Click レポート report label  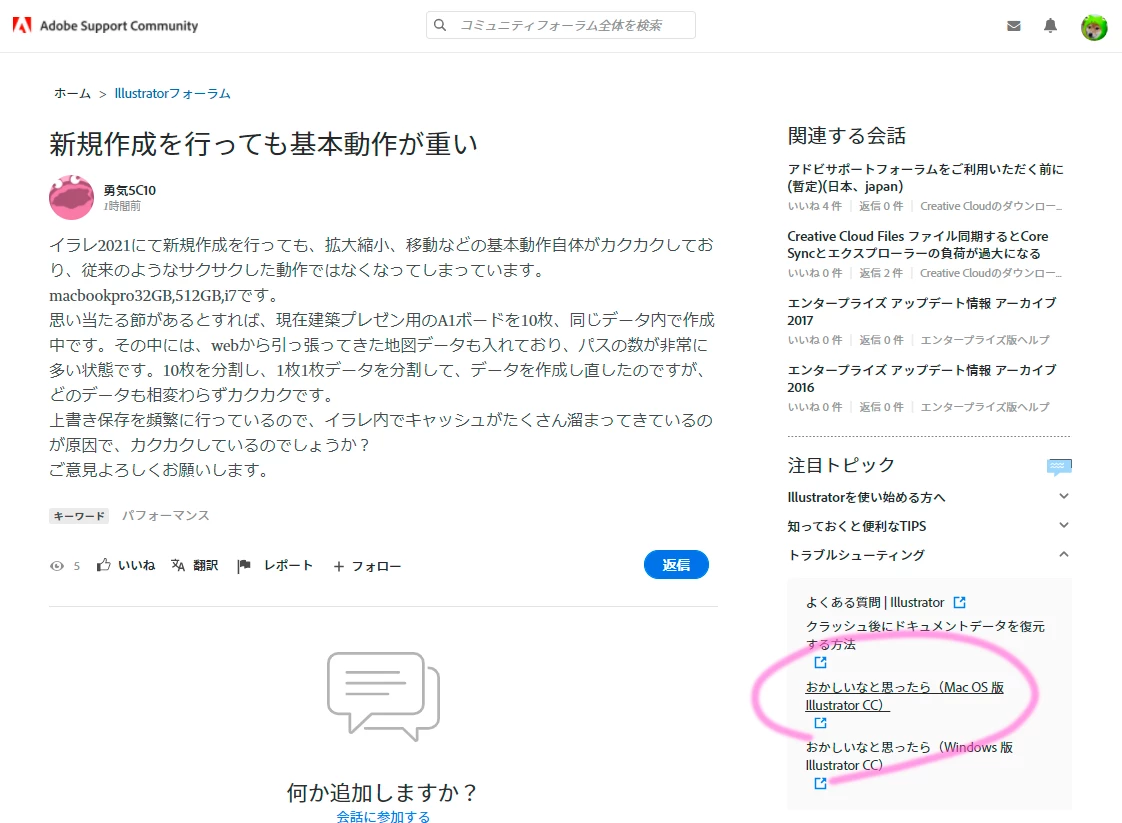[288, 565]
